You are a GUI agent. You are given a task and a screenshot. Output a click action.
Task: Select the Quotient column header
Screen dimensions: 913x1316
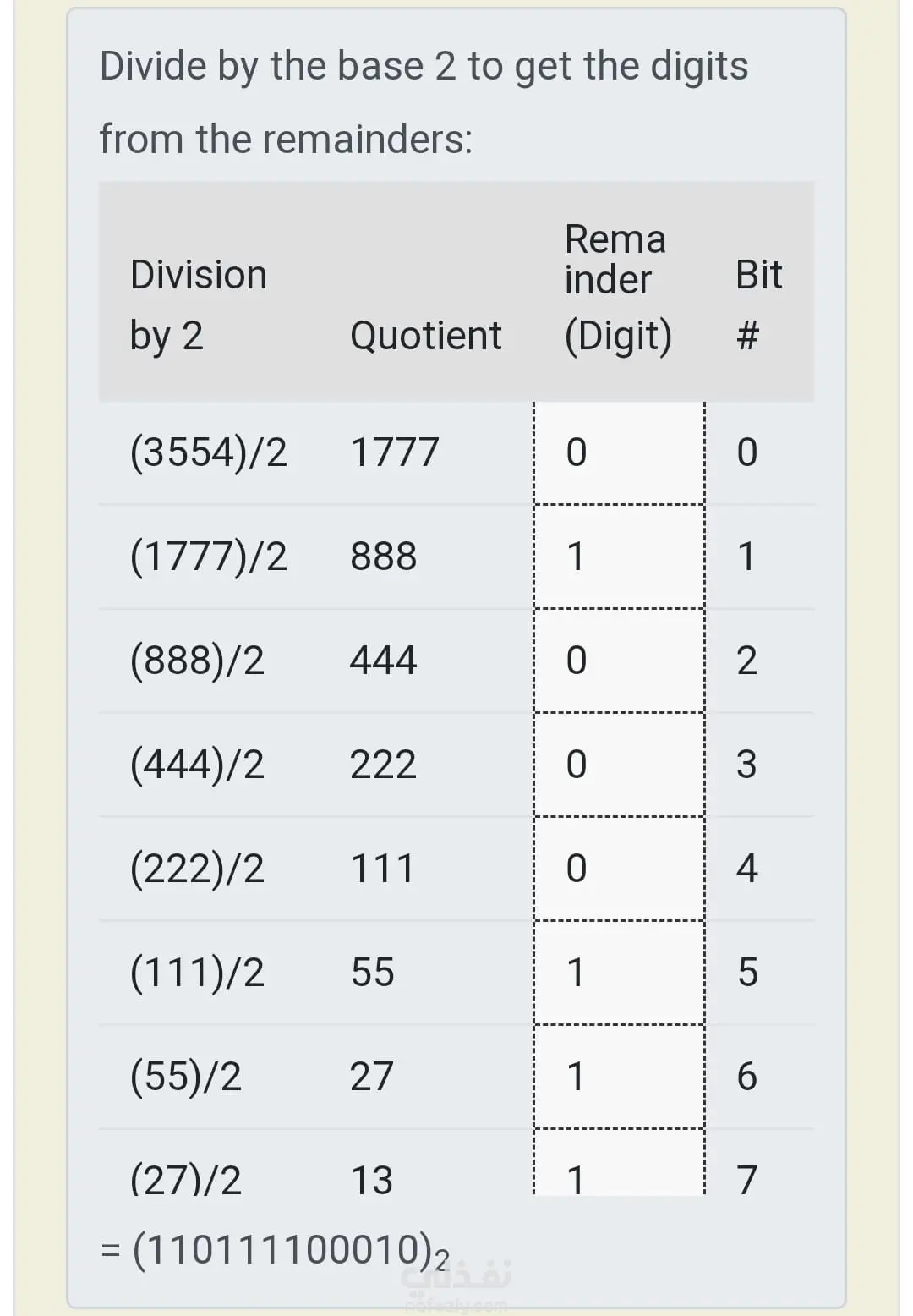point(426,336)
